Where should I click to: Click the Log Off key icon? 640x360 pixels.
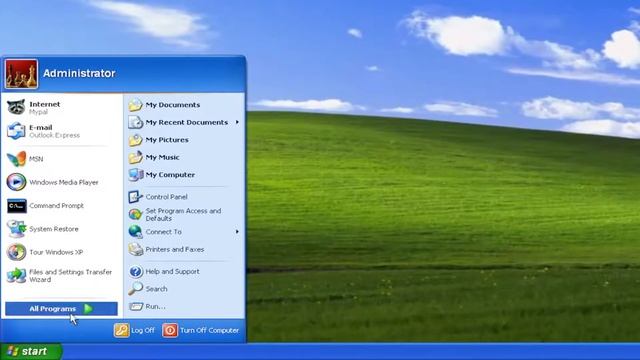[121, 330]
